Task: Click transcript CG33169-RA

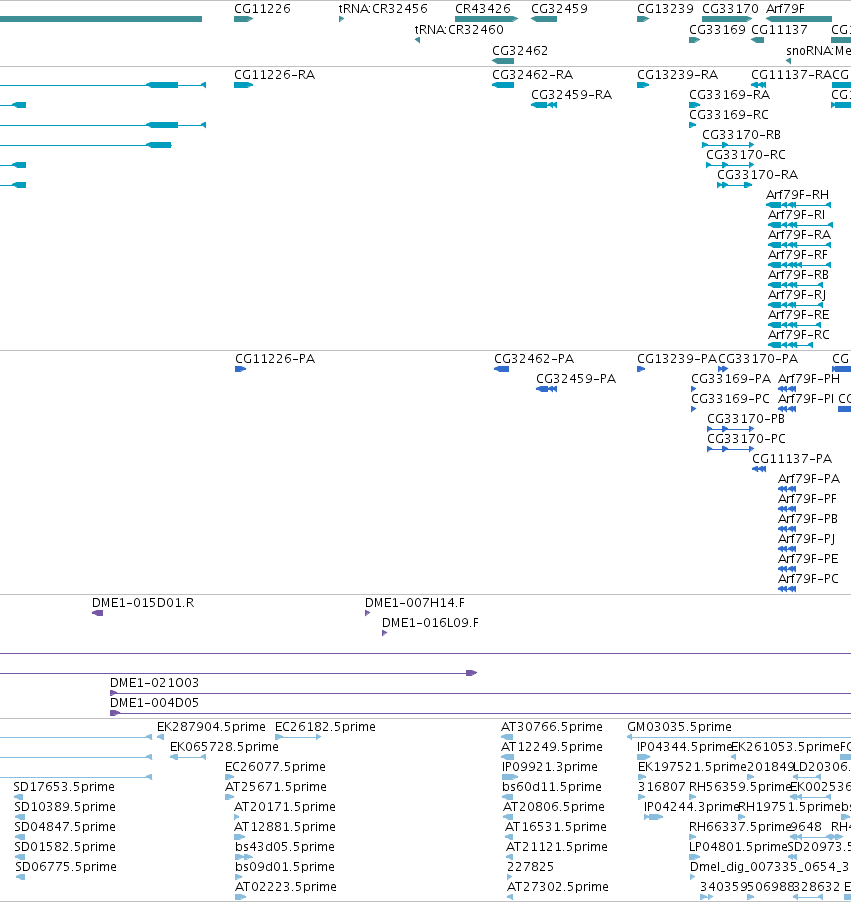Action: [x=694, y=105]
